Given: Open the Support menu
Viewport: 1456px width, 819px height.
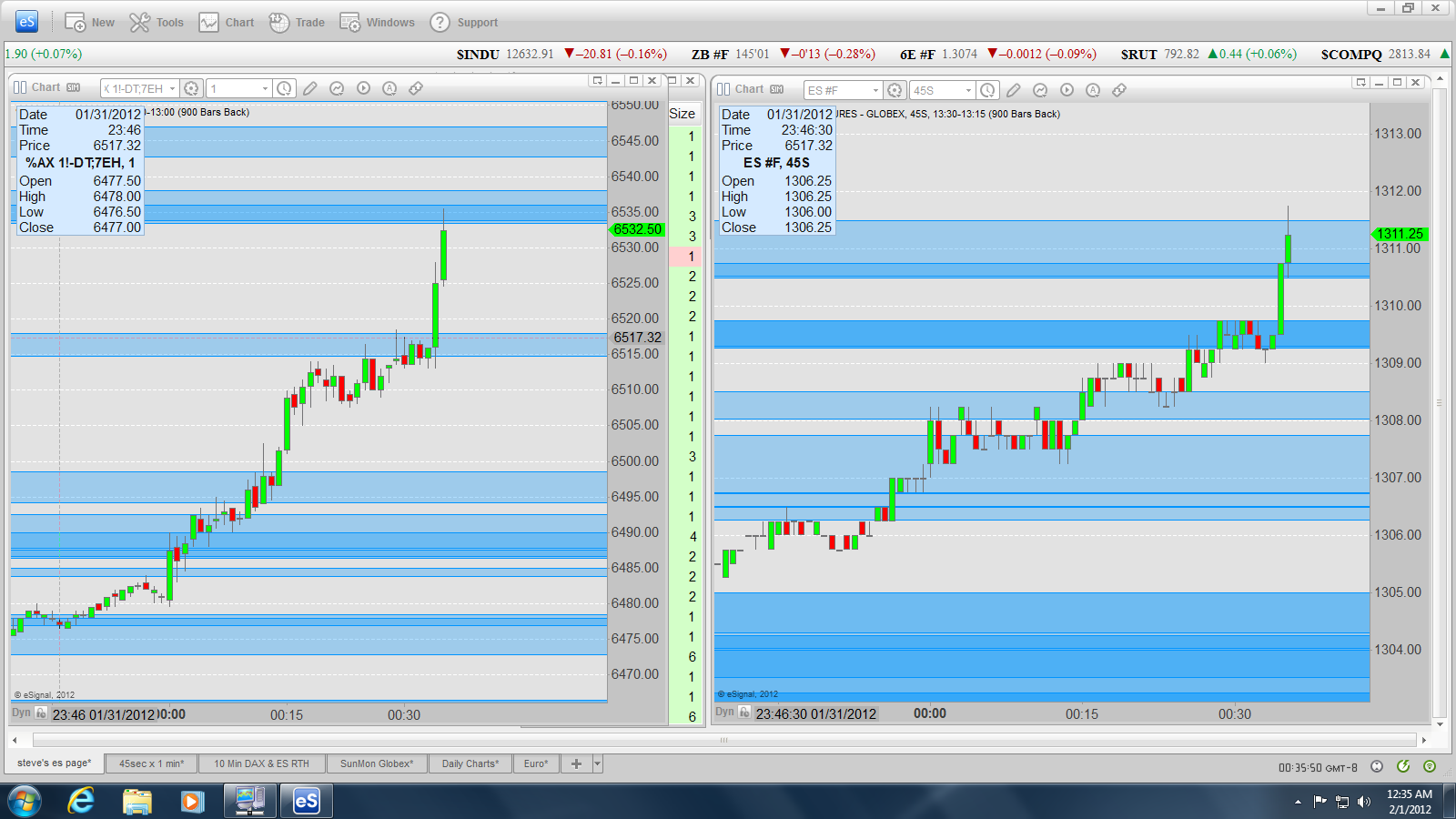Looking at the screenshot, I should click(x=464, y=23).
